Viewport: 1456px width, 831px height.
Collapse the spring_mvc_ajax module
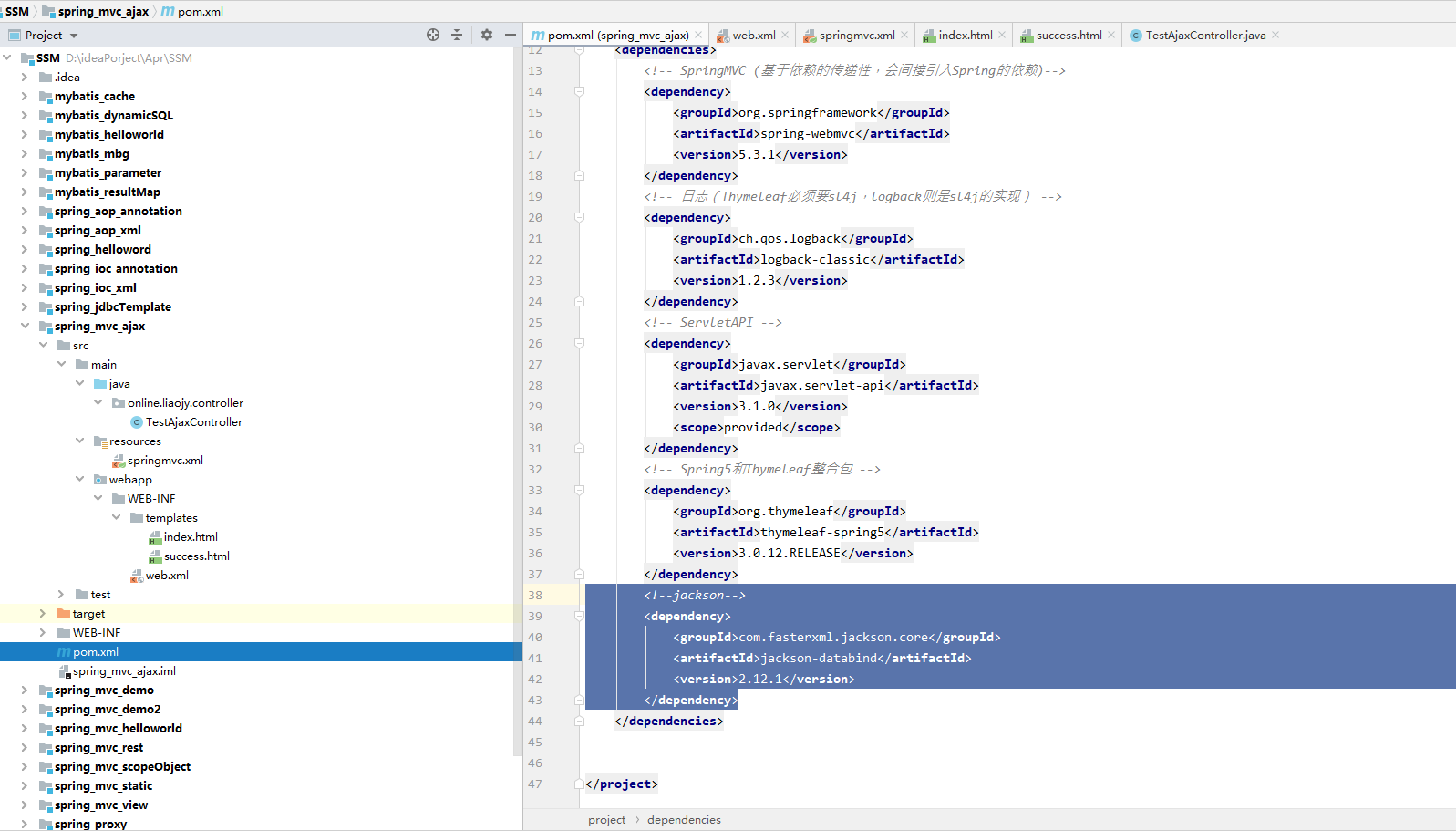25,326
